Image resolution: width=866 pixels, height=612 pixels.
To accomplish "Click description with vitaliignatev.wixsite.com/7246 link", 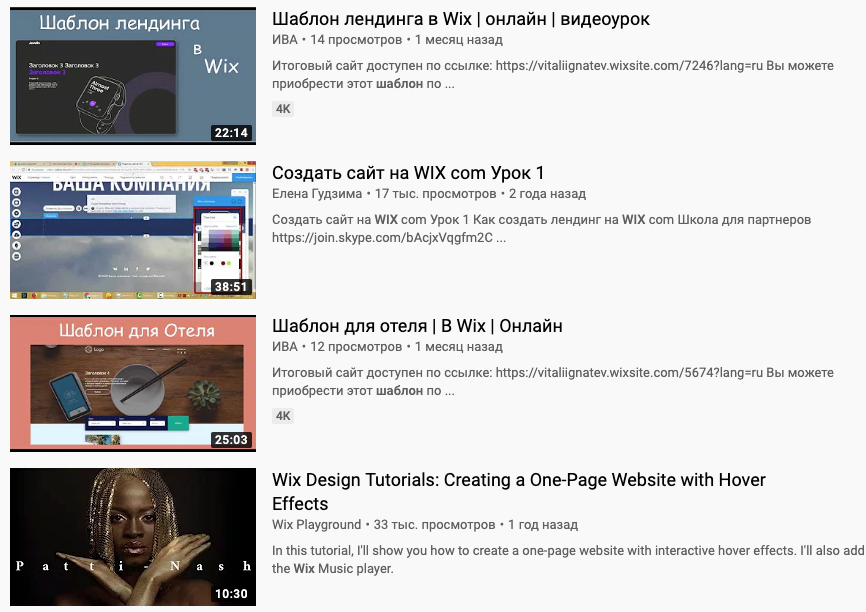I will pos(553,75).
